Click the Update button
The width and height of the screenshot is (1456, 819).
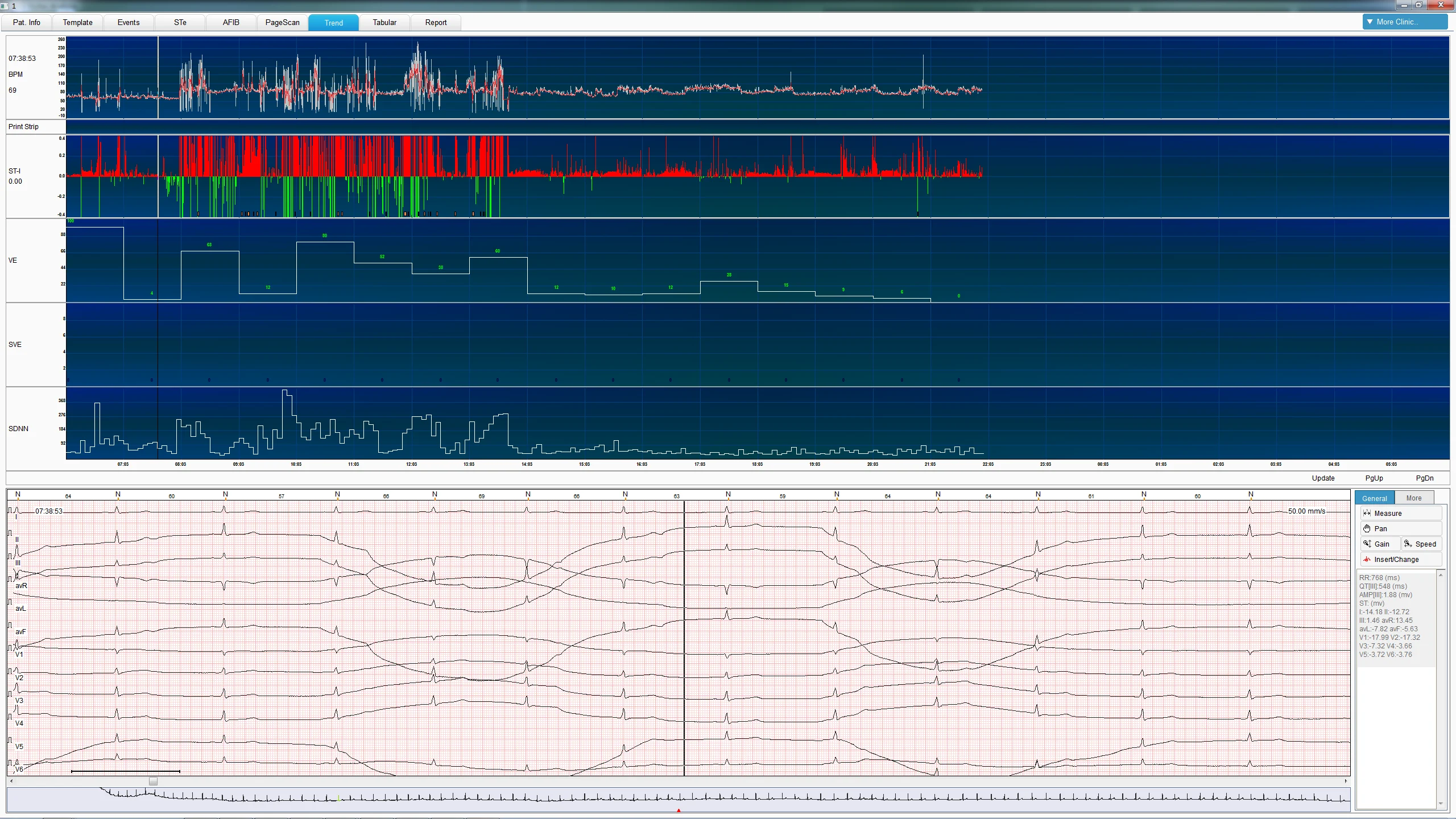[x=1323, y=478]
